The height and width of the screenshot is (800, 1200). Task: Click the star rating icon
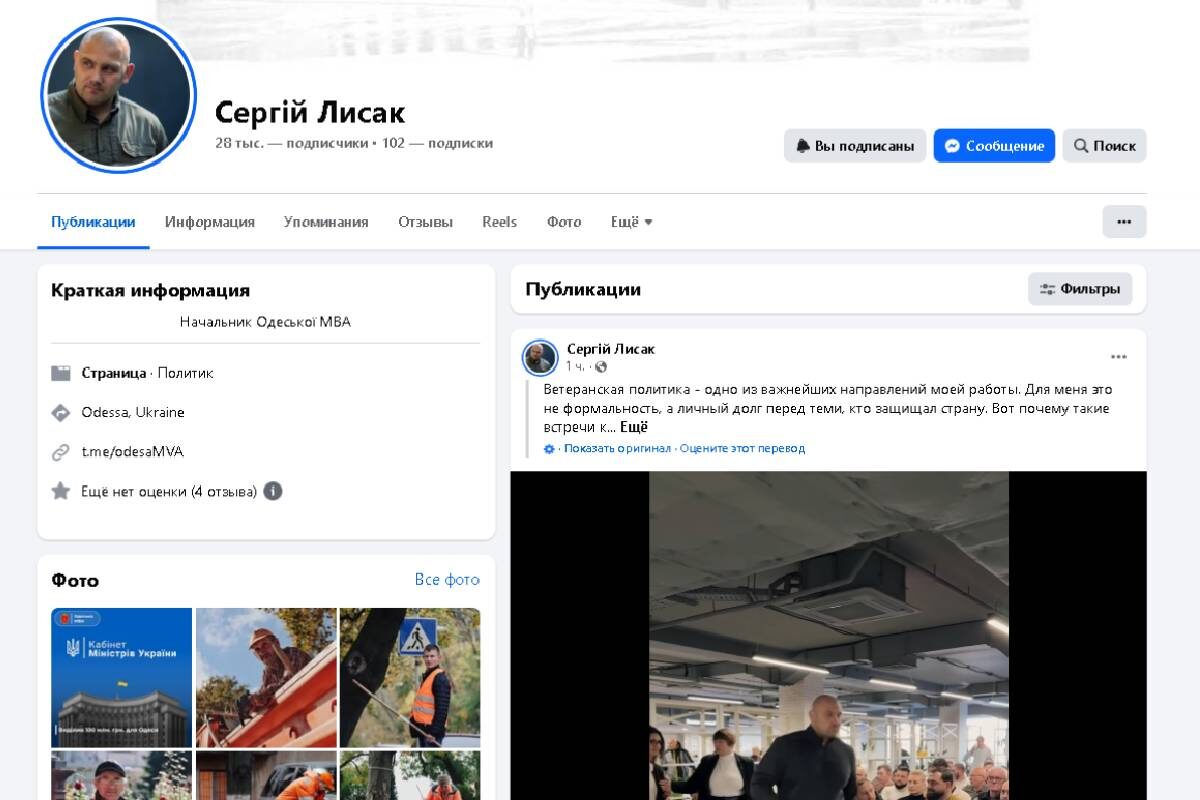(x=61, y=491)
